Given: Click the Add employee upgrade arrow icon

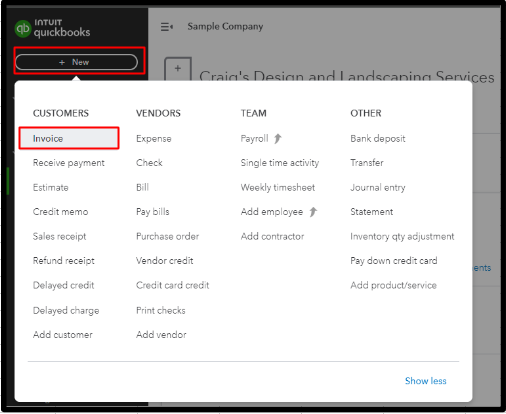Looking at the screenshot, I should (313, 212).
